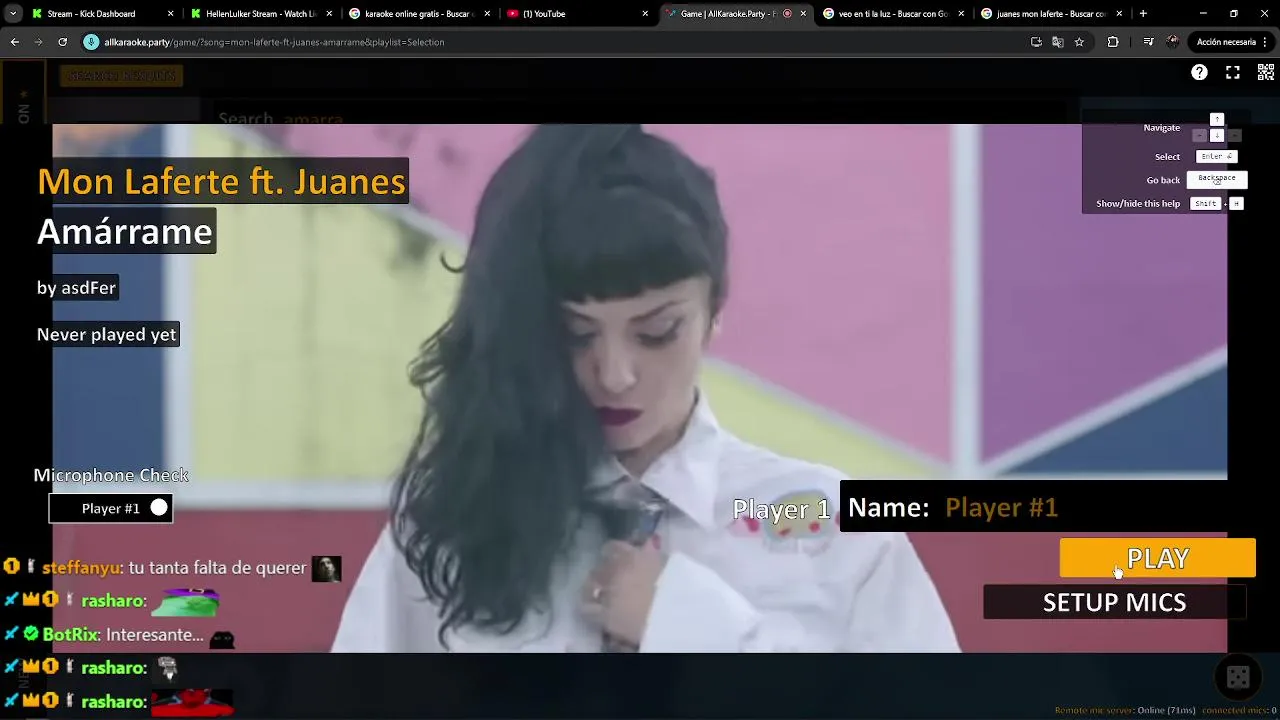
Task: Close the YouTube tab
Action: pos(645,14)
